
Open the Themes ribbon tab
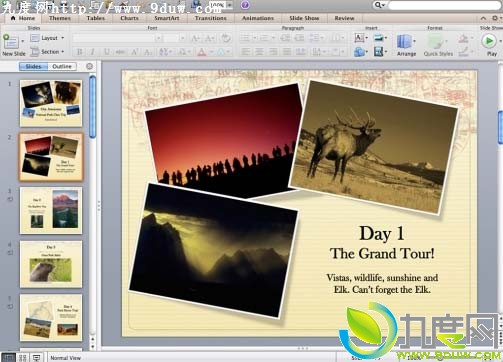coord(60,18)
